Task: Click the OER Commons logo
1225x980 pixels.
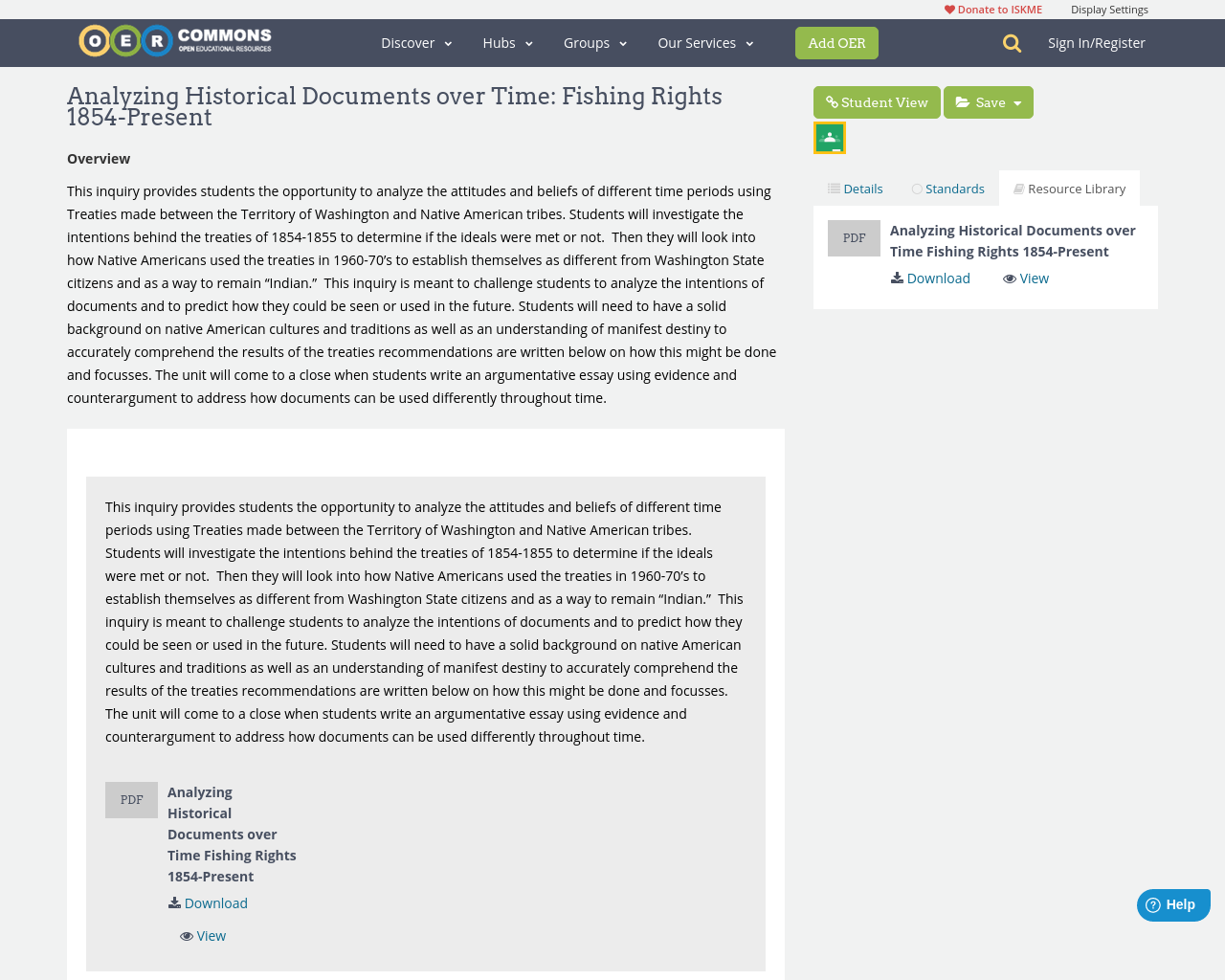Action: click(x=175, y=41)
